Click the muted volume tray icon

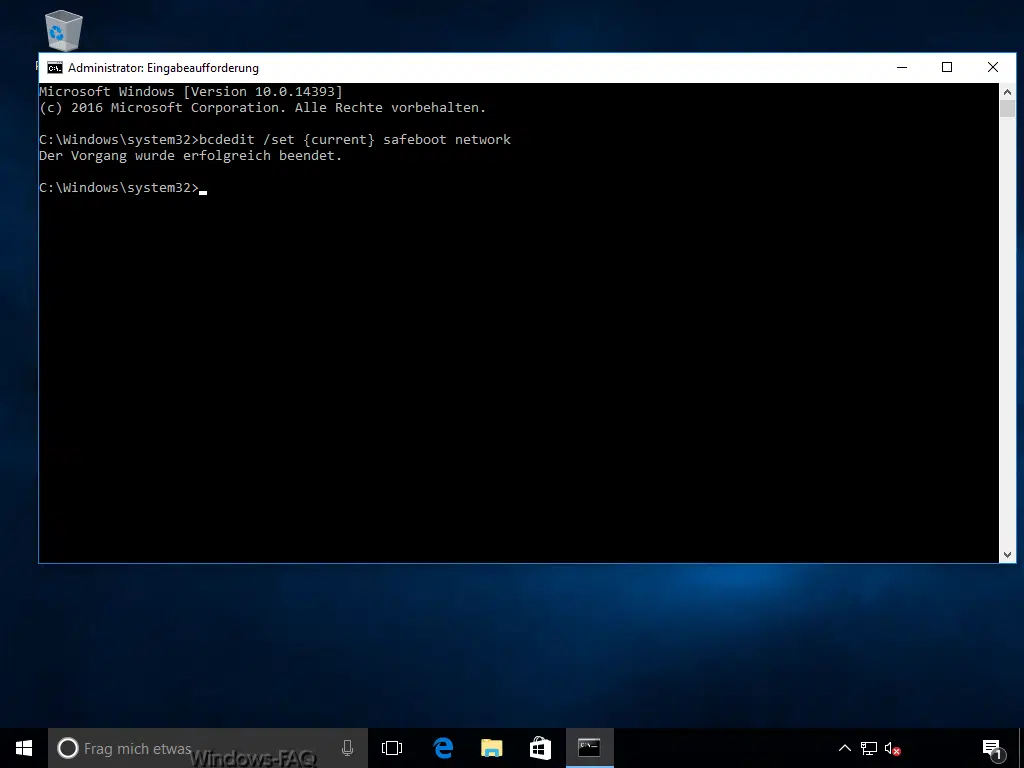893,748
